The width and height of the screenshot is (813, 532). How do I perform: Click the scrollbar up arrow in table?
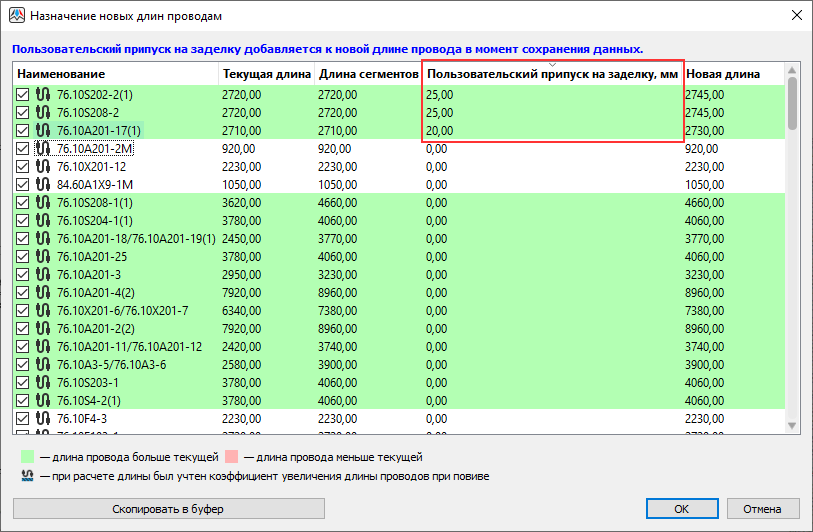point(792,71)
